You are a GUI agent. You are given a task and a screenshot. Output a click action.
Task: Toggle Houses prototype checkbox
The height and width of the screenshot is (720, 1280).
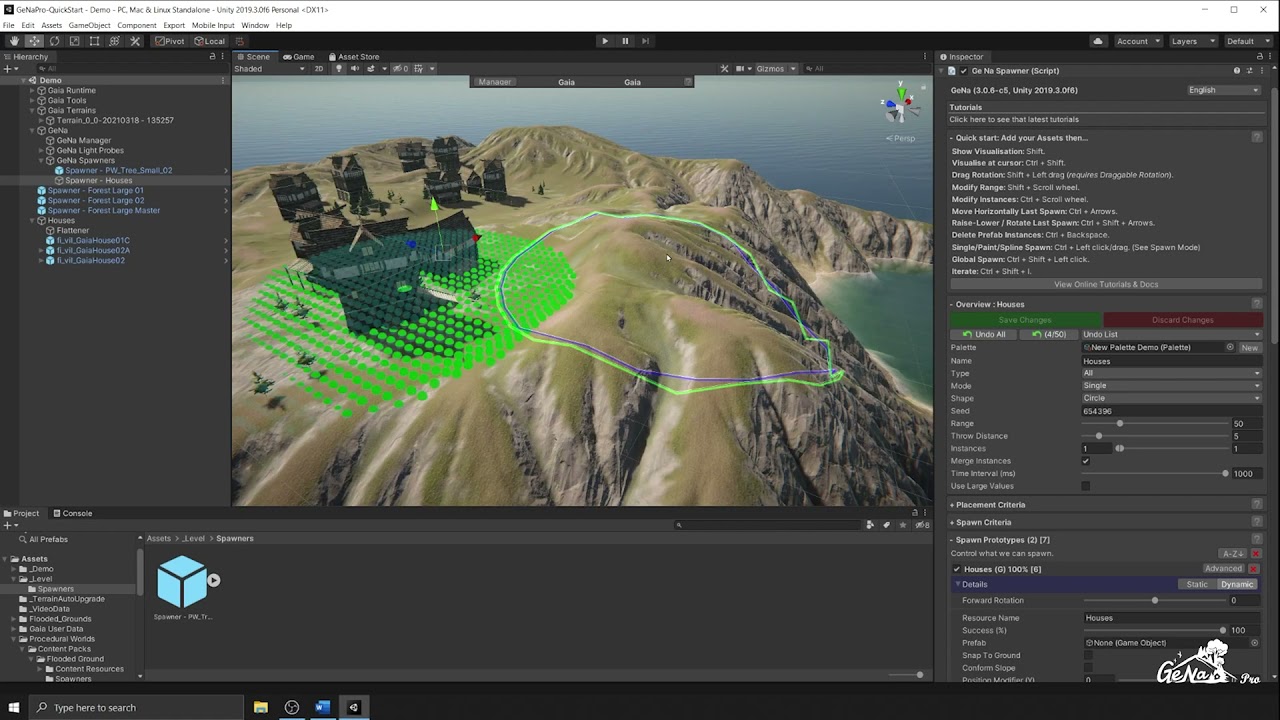click(x=957, y=569)
